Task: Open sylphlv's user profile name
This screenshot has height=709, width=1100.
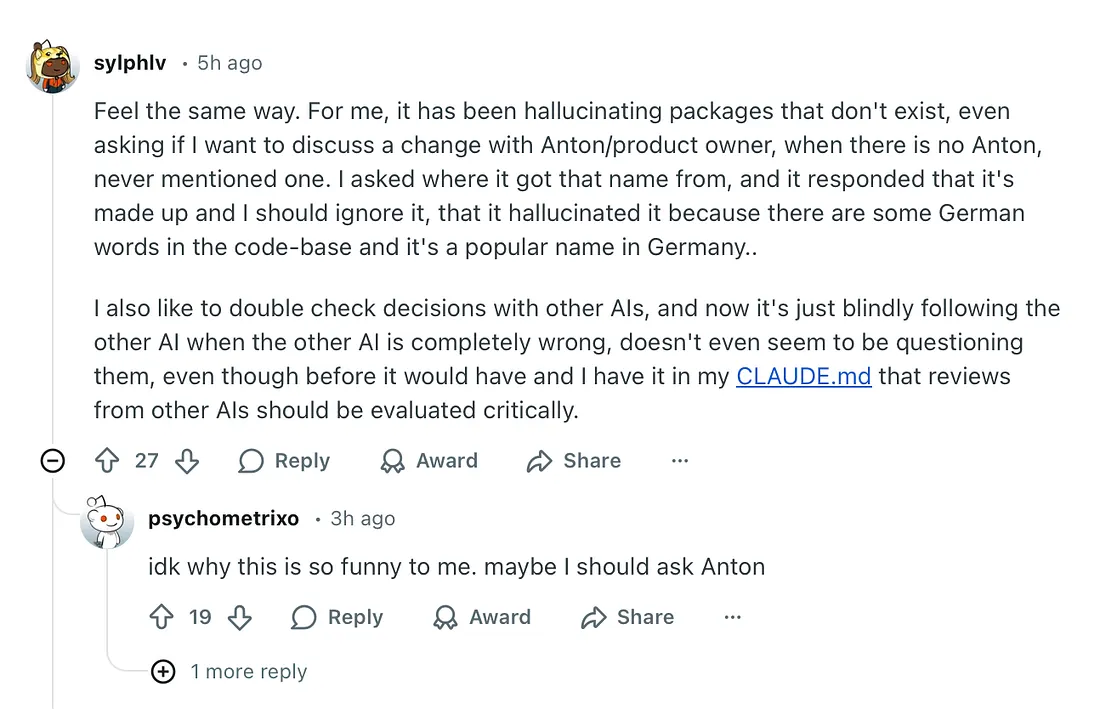Action: [x=130, y=63]
